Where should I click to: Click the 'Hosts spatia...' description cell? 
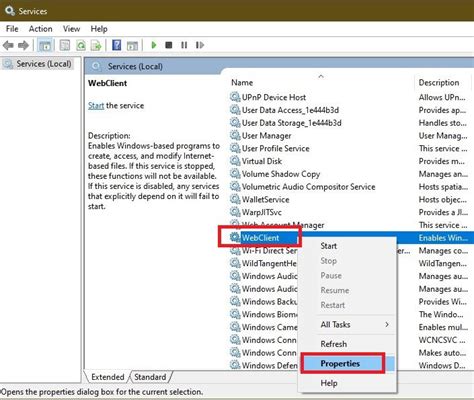pyautogui.click(x=443, y=187)
